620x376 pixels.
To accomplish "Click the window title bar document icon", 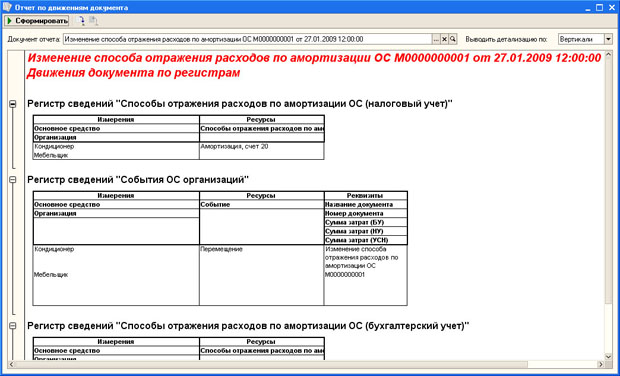I will 8,8.
